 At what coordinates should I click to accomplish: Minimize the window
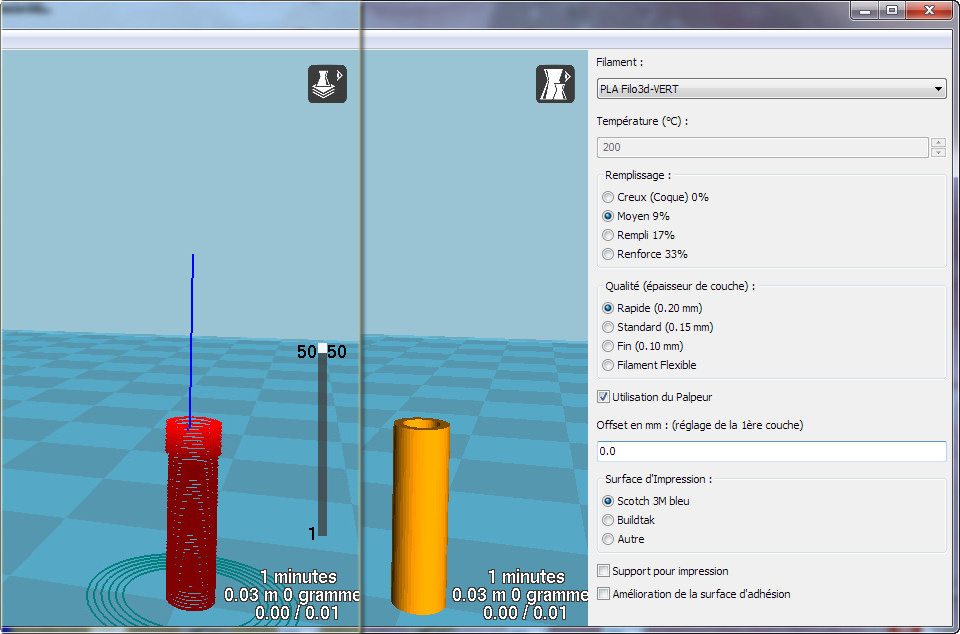(866, 10)
